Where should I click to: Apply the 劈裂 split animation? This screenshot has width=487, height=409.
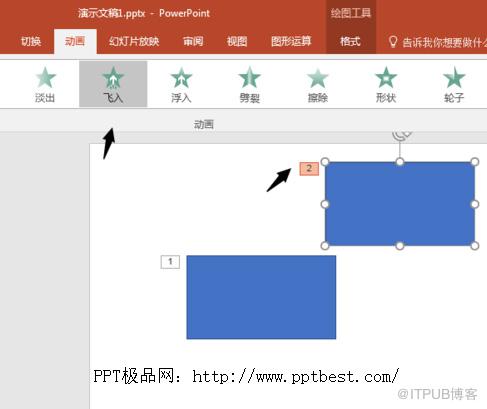(249, 84)
